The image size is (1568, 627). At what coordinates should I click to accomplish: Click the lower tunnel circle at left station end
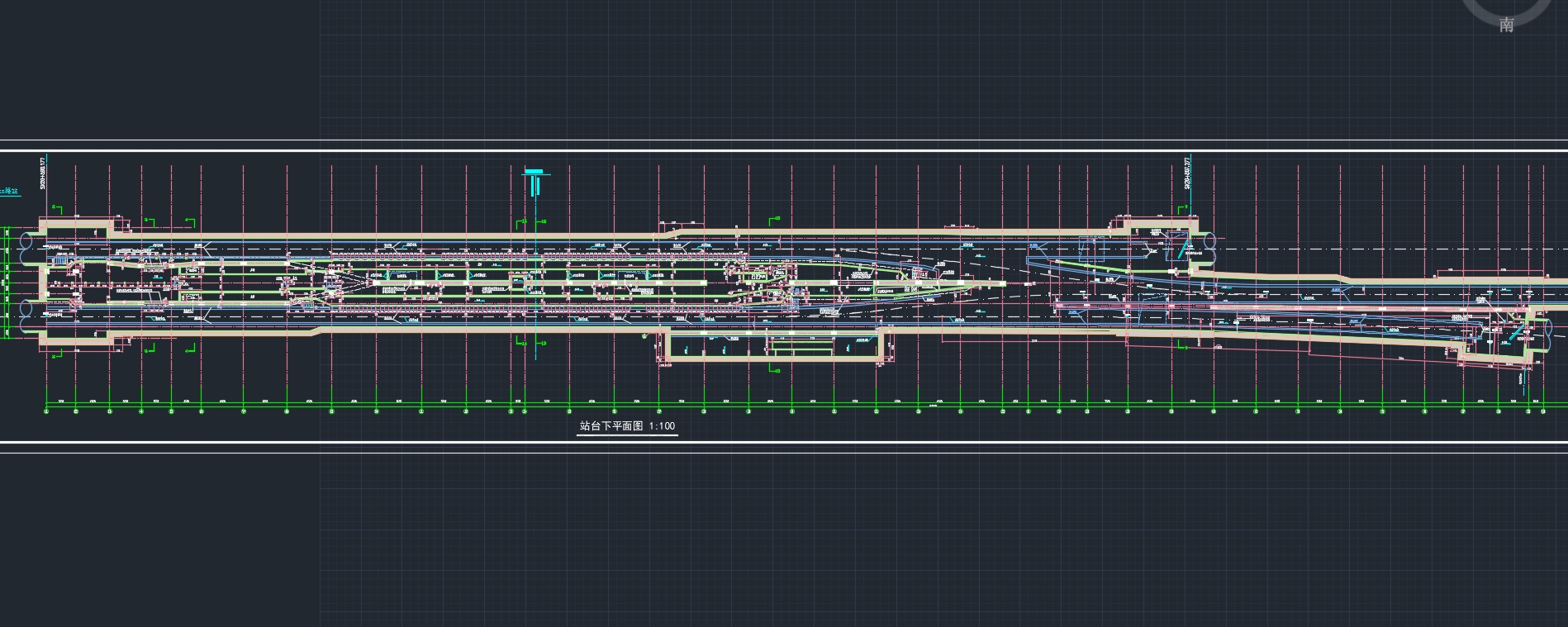[x=26, y=312]
